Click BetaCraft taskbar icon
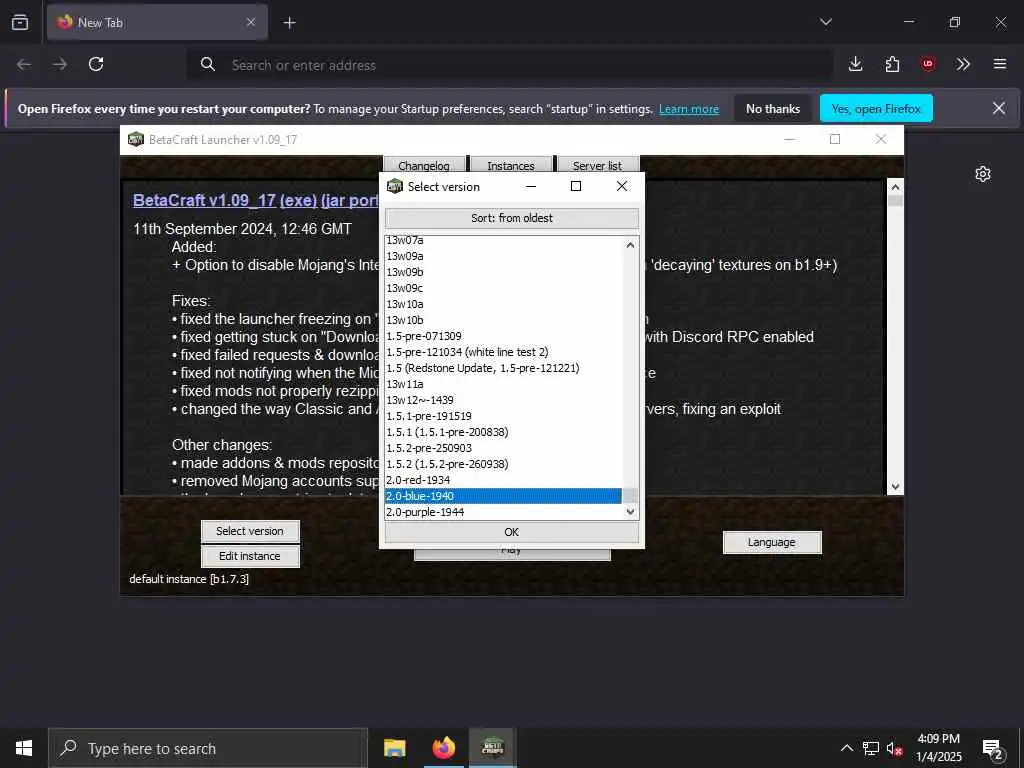1024x768 pixels. click(x=492, y=748)
